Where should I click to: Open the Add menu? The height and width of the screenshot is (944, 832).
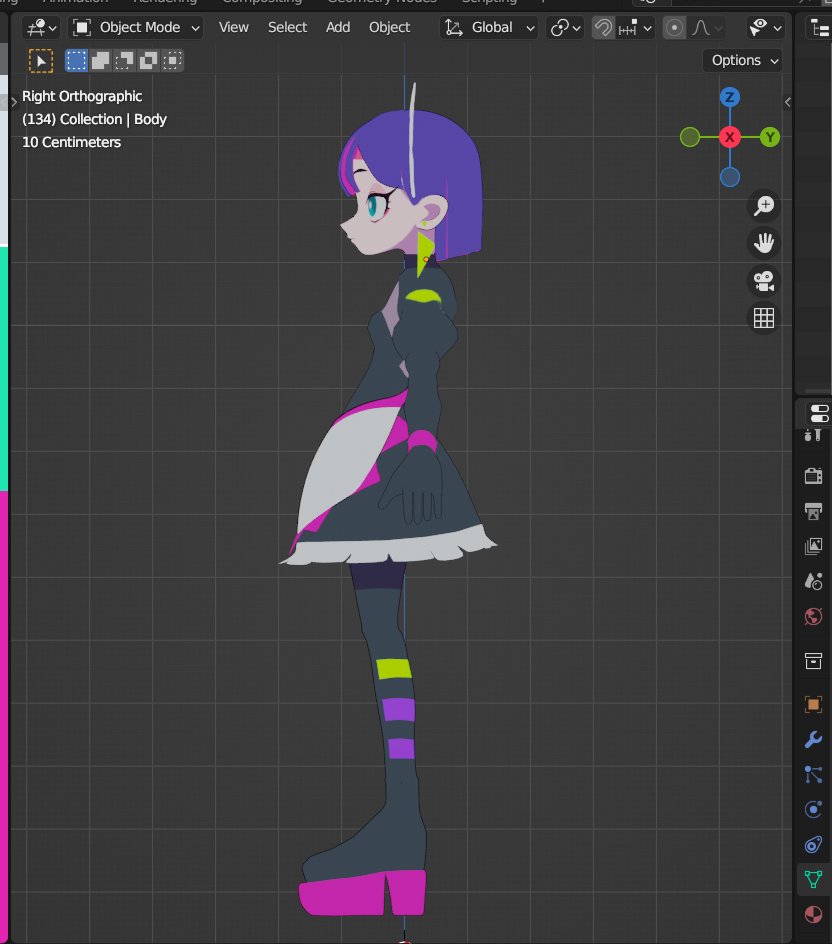coord(338,27)
